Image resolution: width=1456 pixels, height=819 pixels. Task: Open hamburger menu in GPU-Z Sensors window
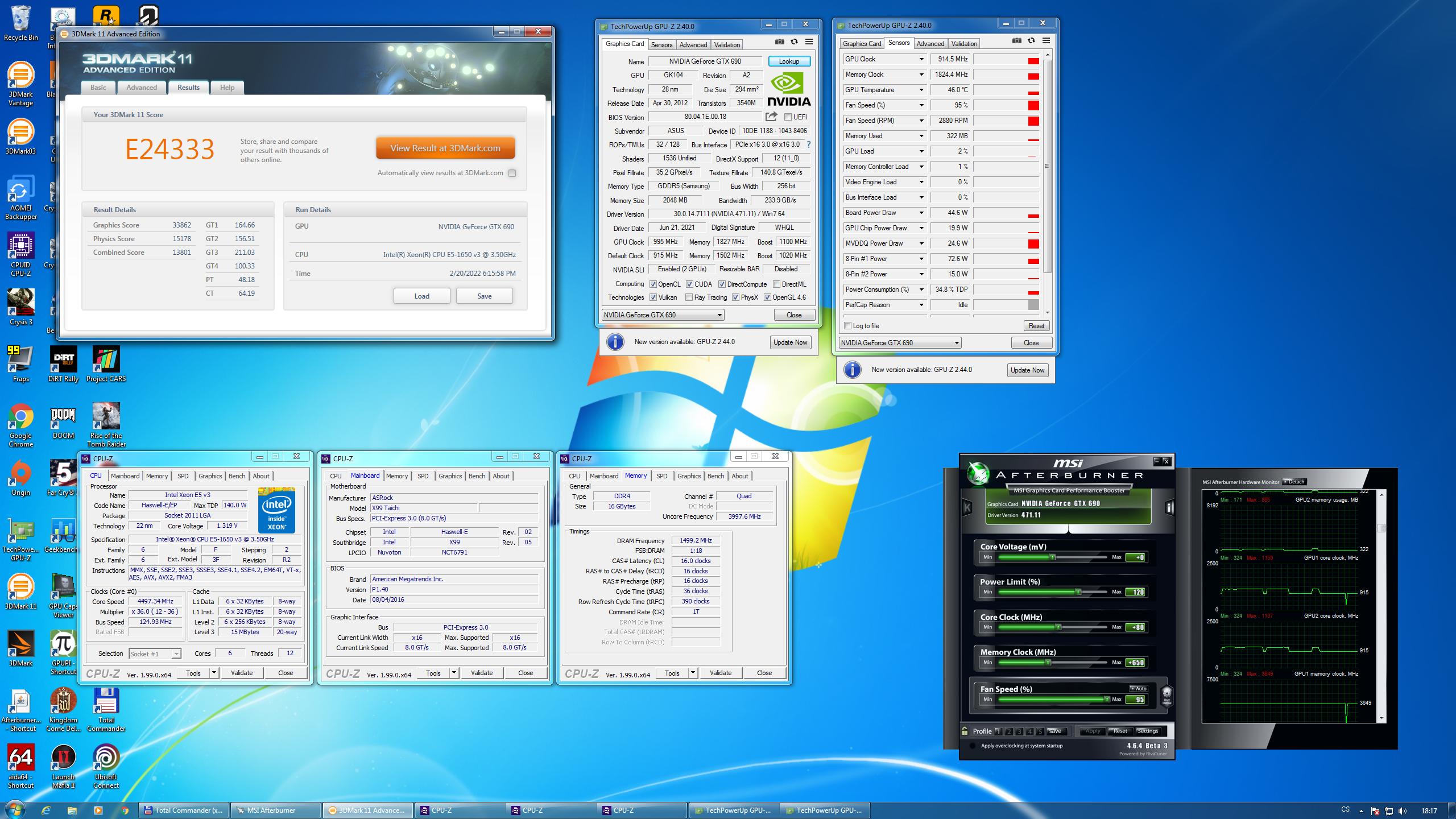pyautogui.click(x=1046, y=41)
